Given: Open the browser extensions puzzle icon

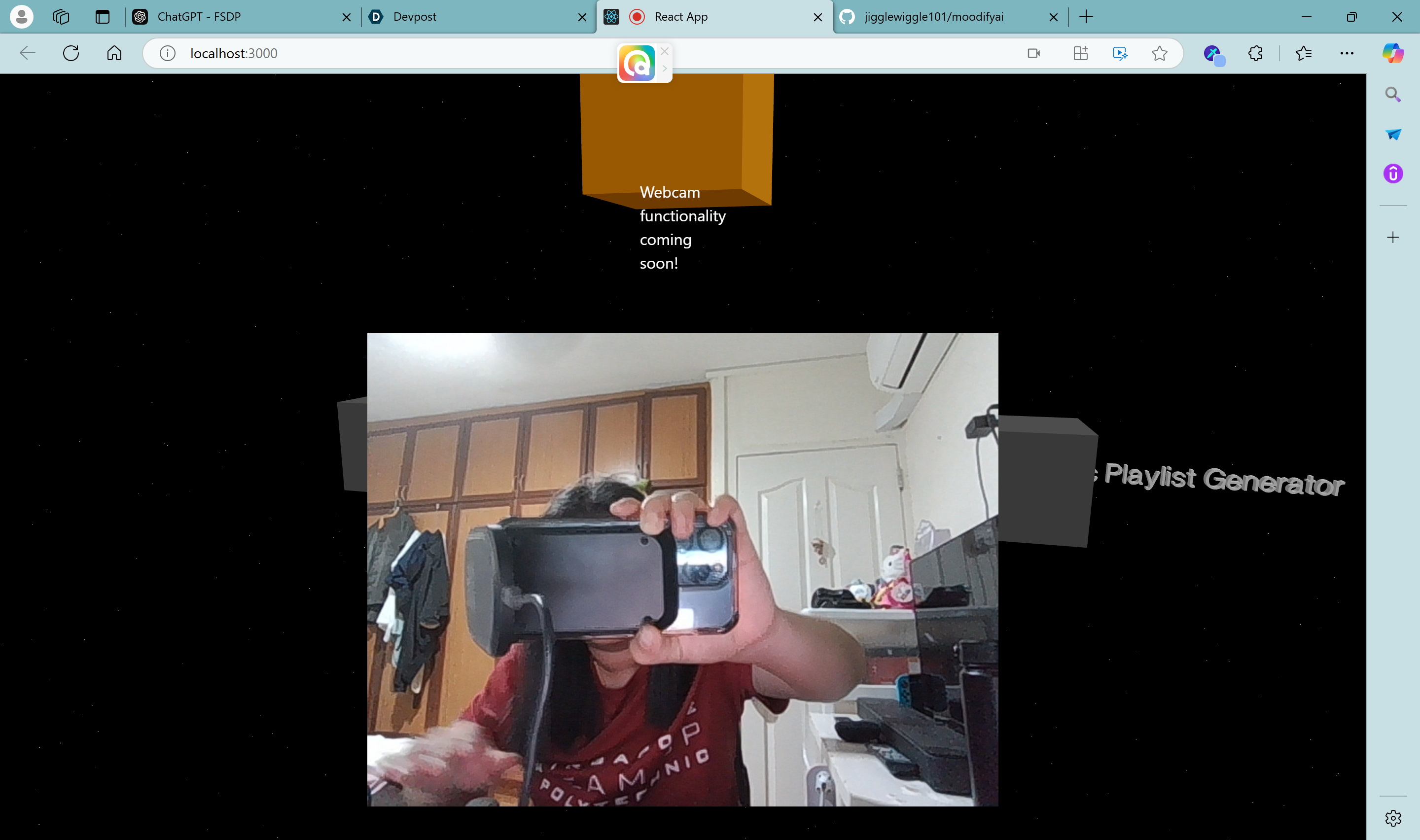Looking at the screenshot, I should (1255, 53).
